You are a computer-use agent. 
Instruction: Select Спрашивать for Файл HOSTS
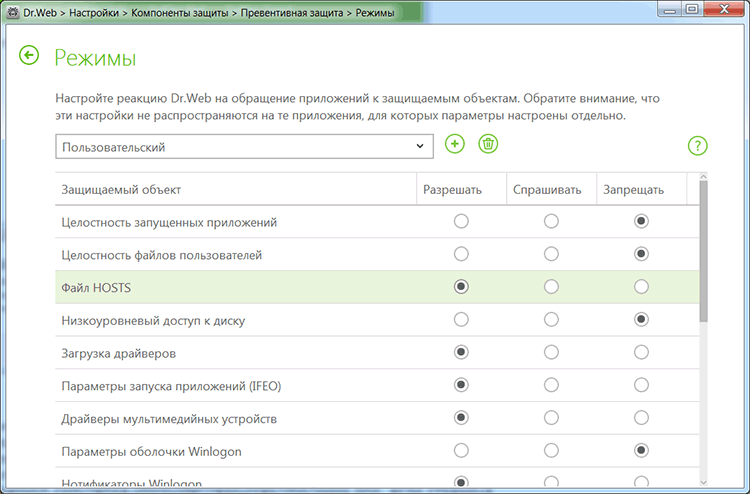click(x=551, y=287)
